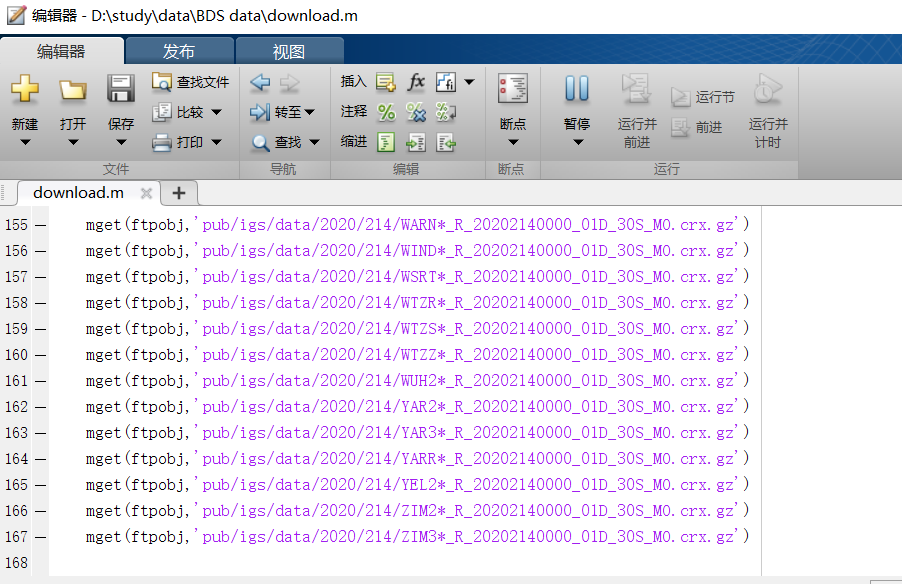Switch to the 发布 ribbon tab
Image resolution: width=902 pixels, height=584 pixels.
(x=179, y=50)
